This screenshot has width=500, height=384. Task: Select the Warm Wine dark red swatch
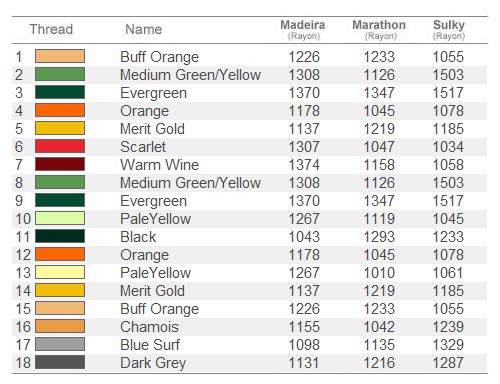click(x=60, y=164)
